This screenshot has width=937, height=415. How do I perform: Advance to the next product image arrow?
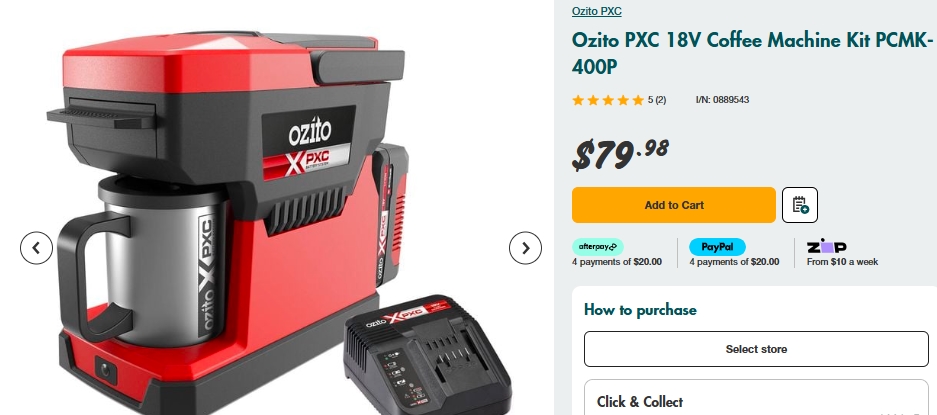[525, 248]
